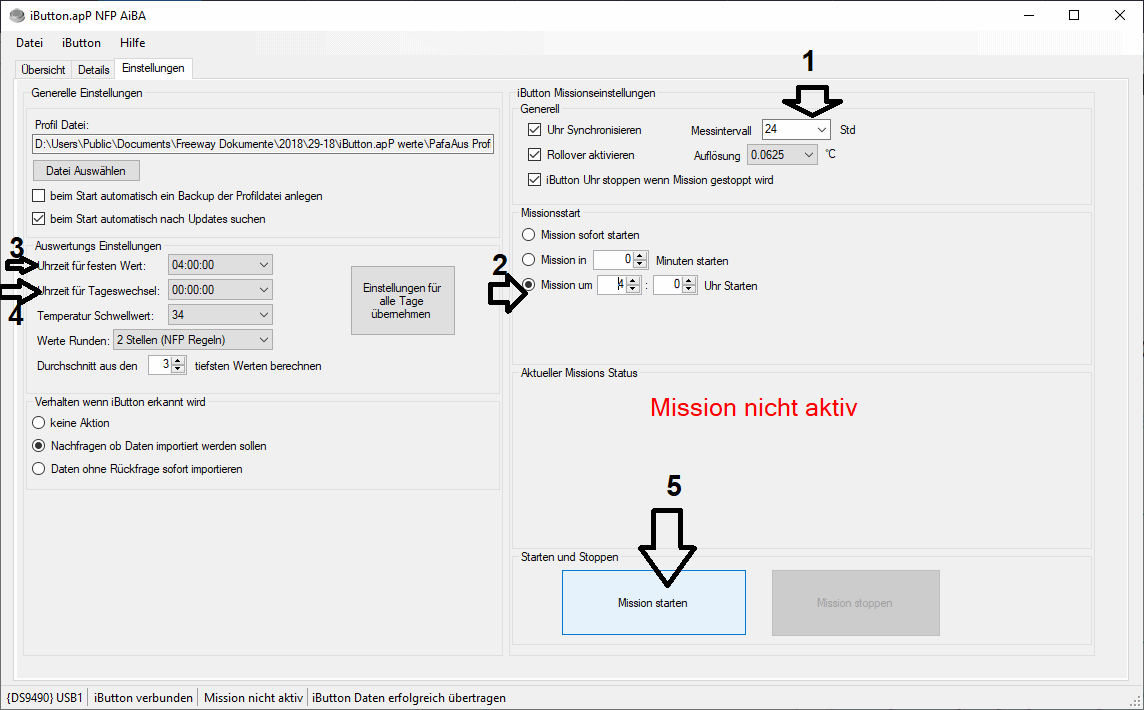
Task: Uncheck the Rollover aktivieren checkbox
Action: click(534, 155)
